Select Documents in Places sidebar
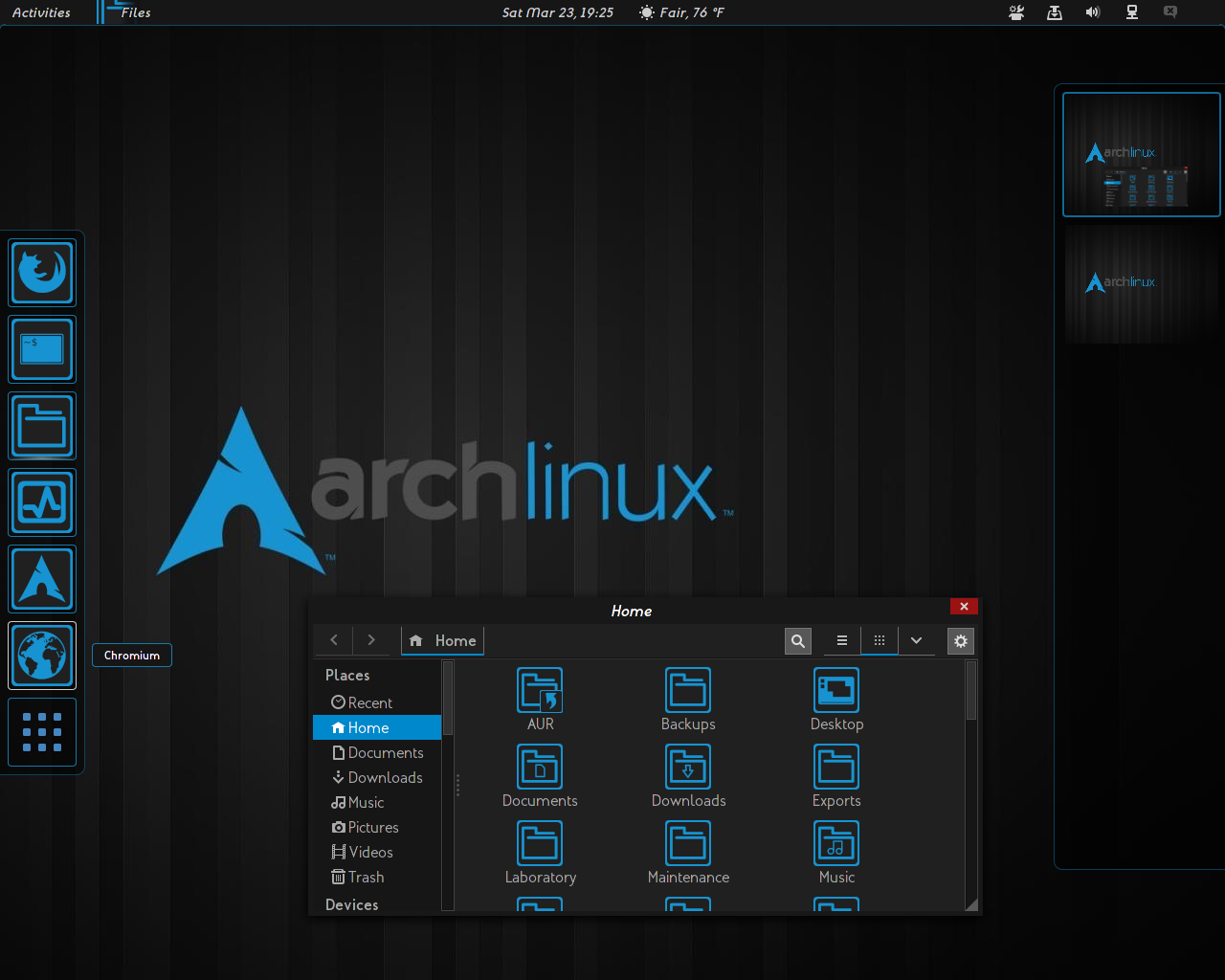 coord(377,752)
